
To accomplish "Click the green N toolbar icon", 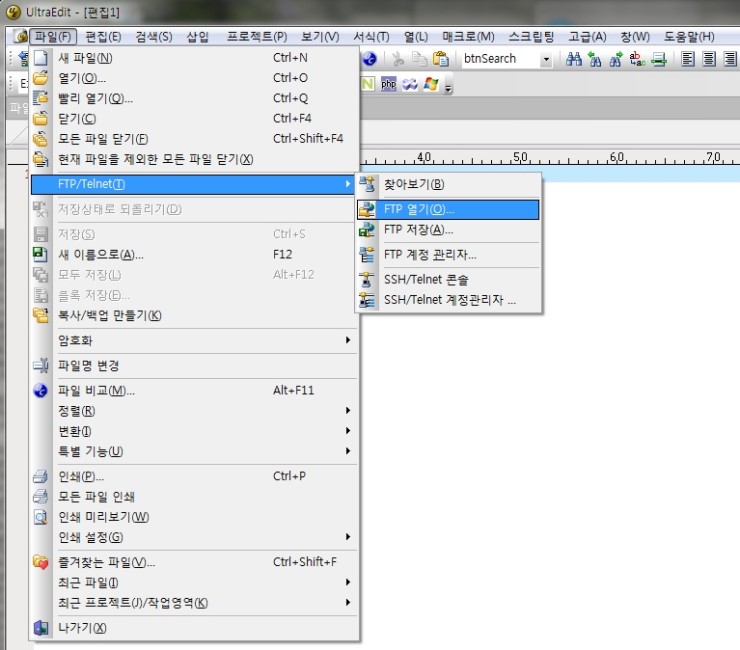I will (368, 84).
